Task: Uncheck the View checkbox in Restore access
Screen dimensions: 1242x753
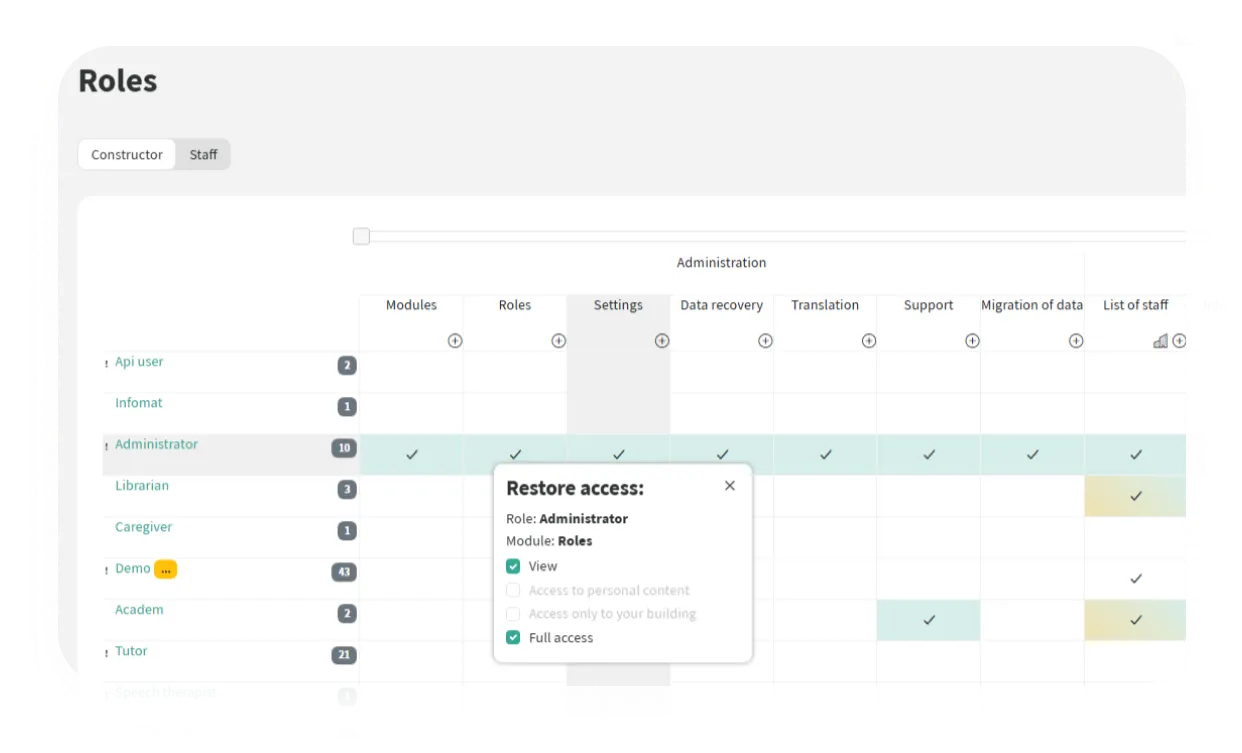Action: 513,566
